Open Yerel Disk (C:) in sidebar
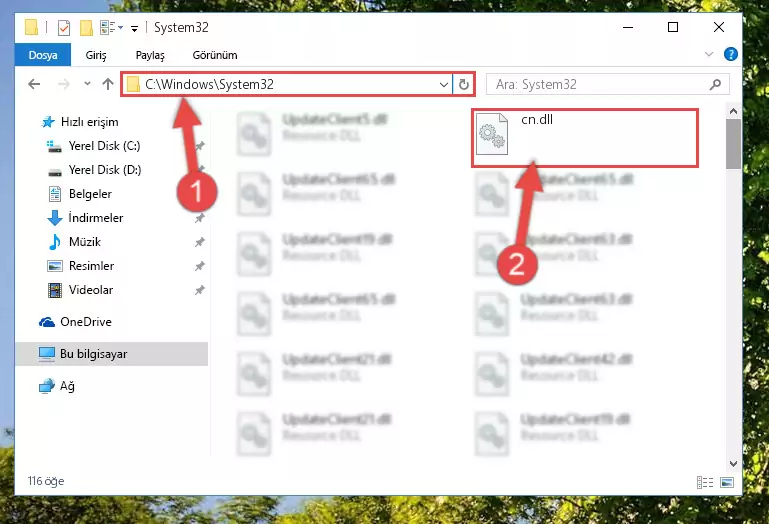The height and width of the screenshot is (524, 769). [x=104, y=146]
